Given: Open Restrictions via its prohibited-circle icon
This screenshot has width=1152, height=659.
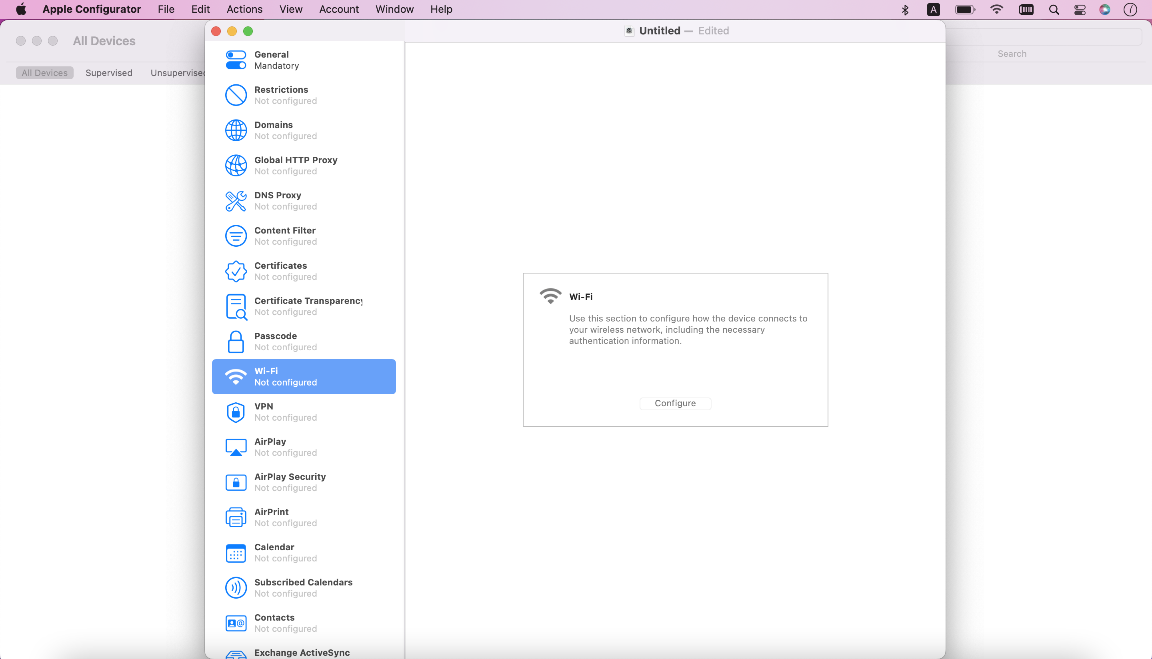Looking at the screenshot, I should click(x=236, y=96).
